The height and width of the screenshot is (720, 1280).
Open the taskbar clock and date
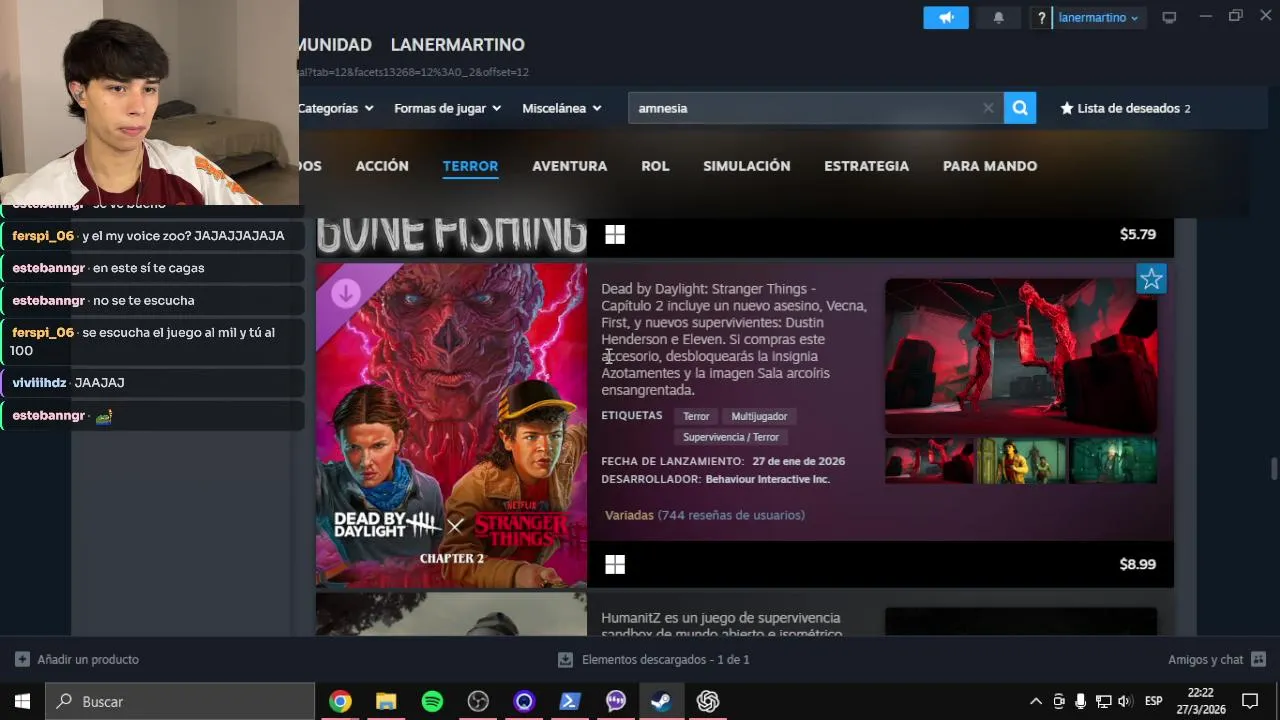coord(1201,701)
